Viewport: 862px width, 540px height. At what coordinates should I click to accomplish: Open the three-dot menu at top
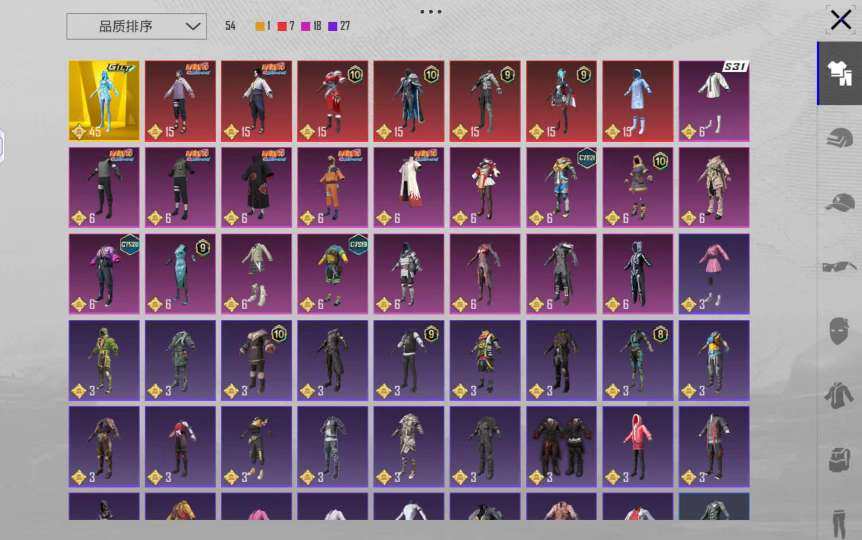[430, 12]
